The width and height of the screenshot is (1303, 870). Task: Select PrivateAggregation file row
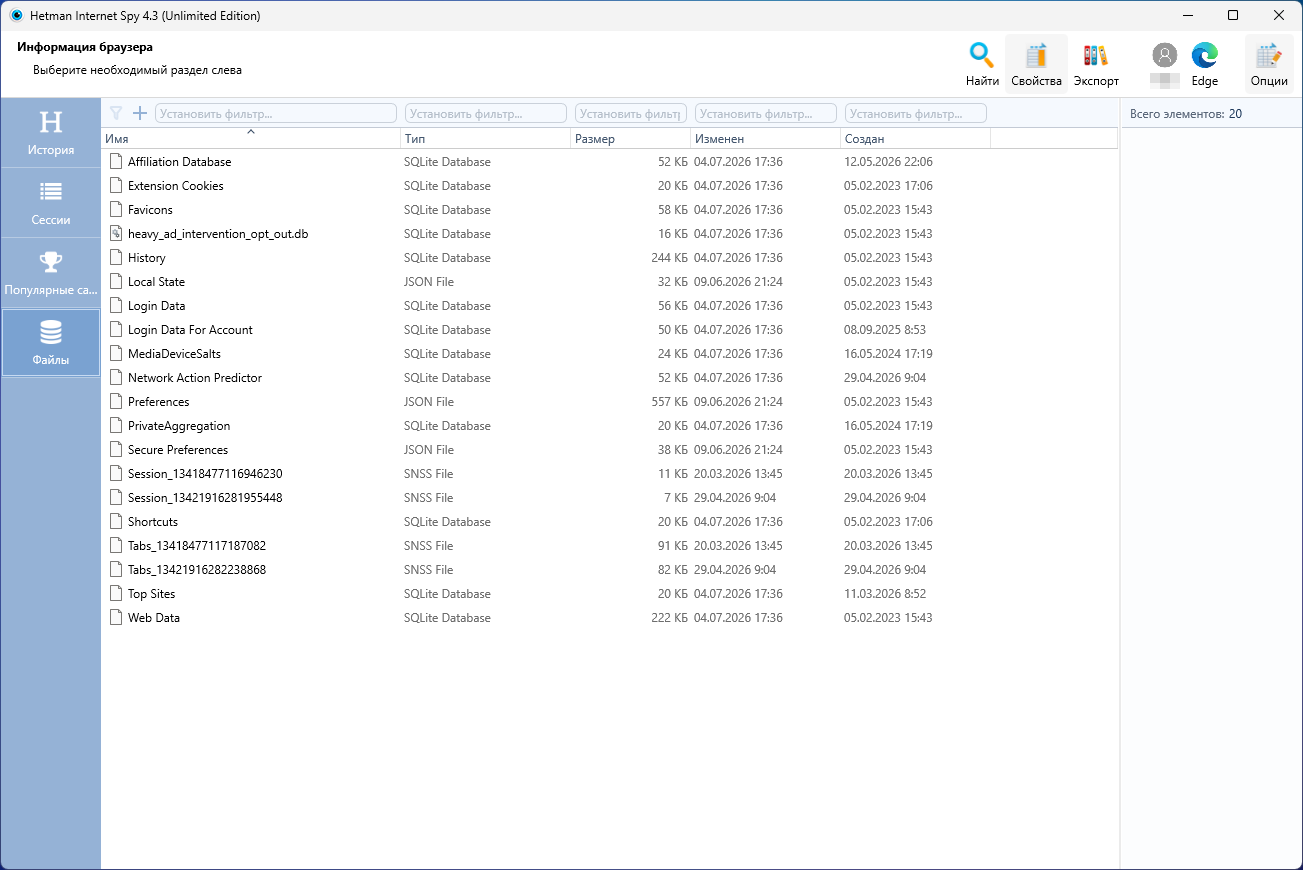point(609,426)
